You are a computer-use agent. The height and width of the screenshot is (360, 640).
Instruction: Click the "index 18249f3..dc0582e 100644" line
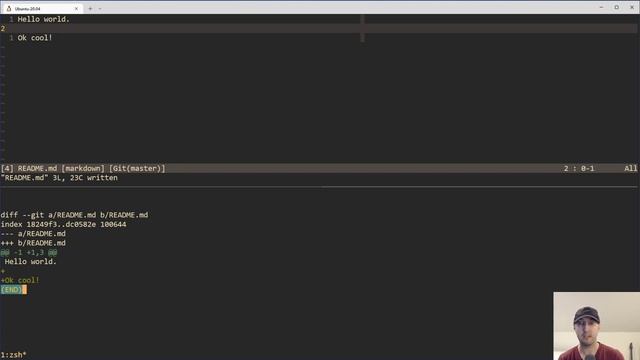63,224
